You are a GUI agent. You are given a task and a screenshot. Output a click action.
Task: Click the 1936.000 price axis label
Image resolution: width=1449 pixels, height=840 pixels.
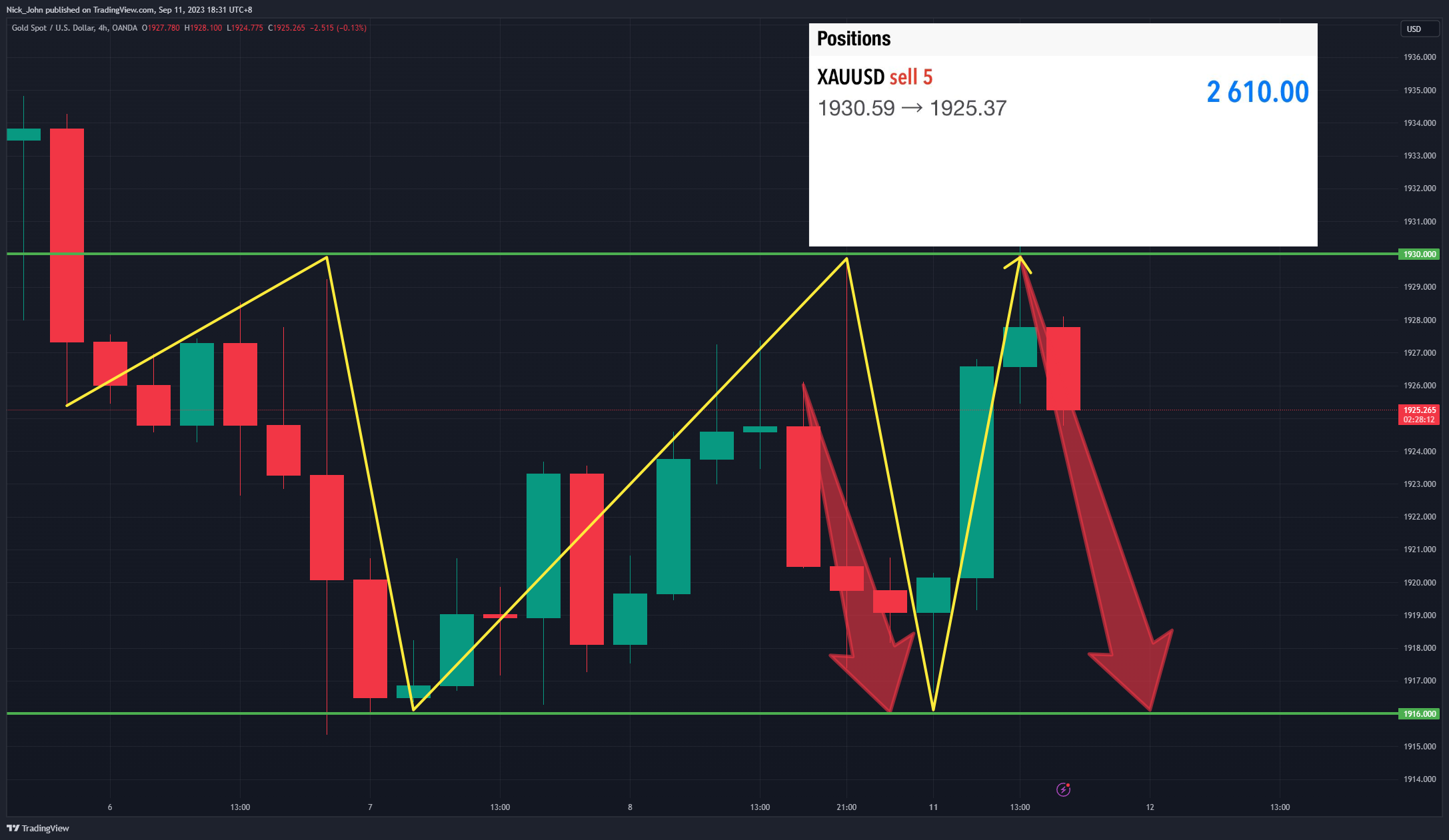(x=1420, y=57)
